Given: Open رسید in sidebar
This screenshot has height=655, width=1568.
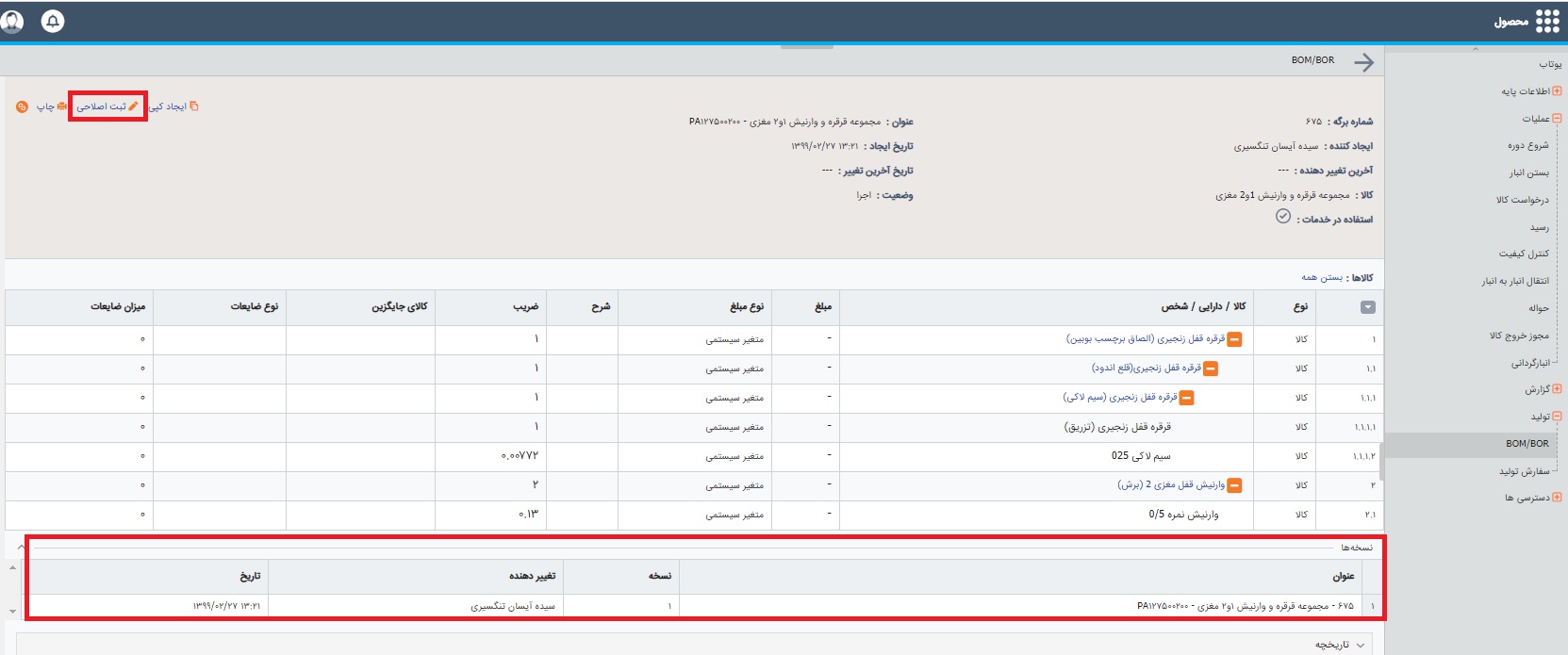Looking at the screenshot, I should (x=1540, y=227).
